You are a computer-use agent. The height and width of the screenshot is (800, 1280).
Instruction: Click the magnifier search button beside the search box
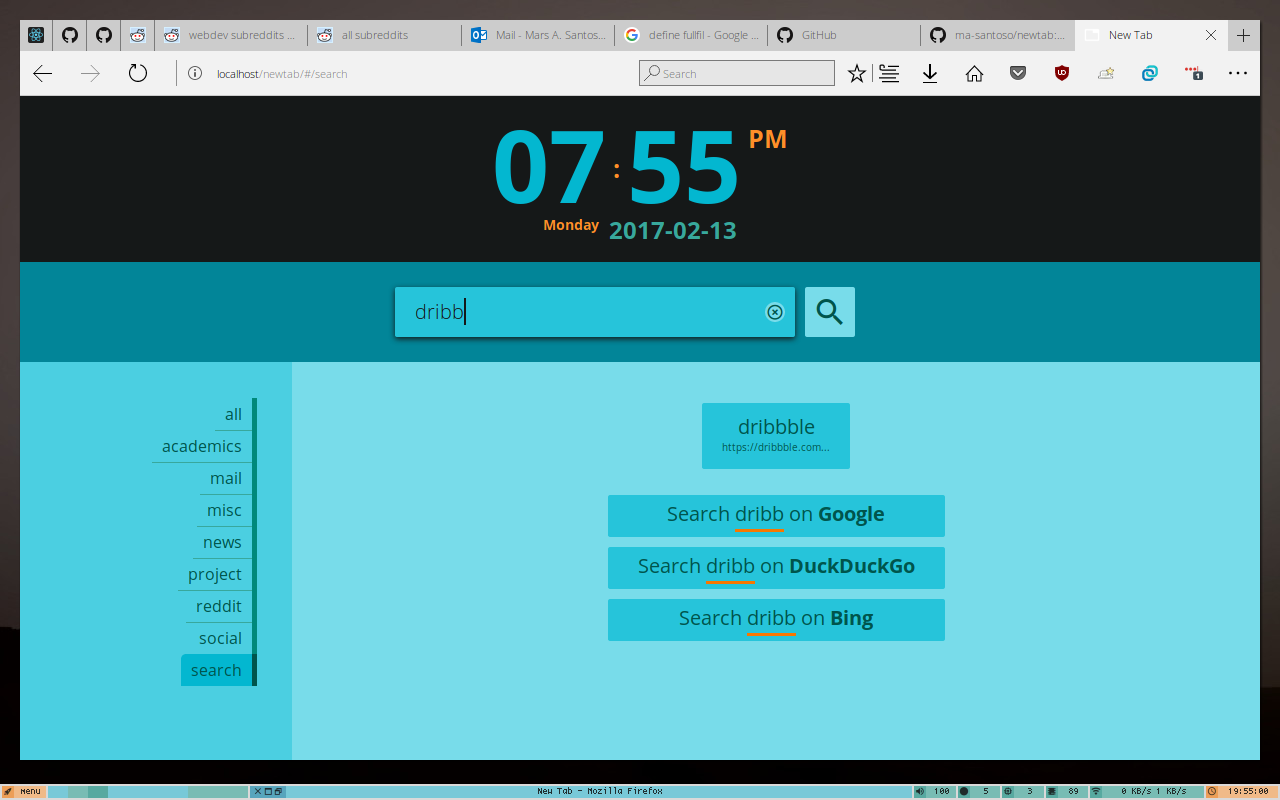coord(830,312)
